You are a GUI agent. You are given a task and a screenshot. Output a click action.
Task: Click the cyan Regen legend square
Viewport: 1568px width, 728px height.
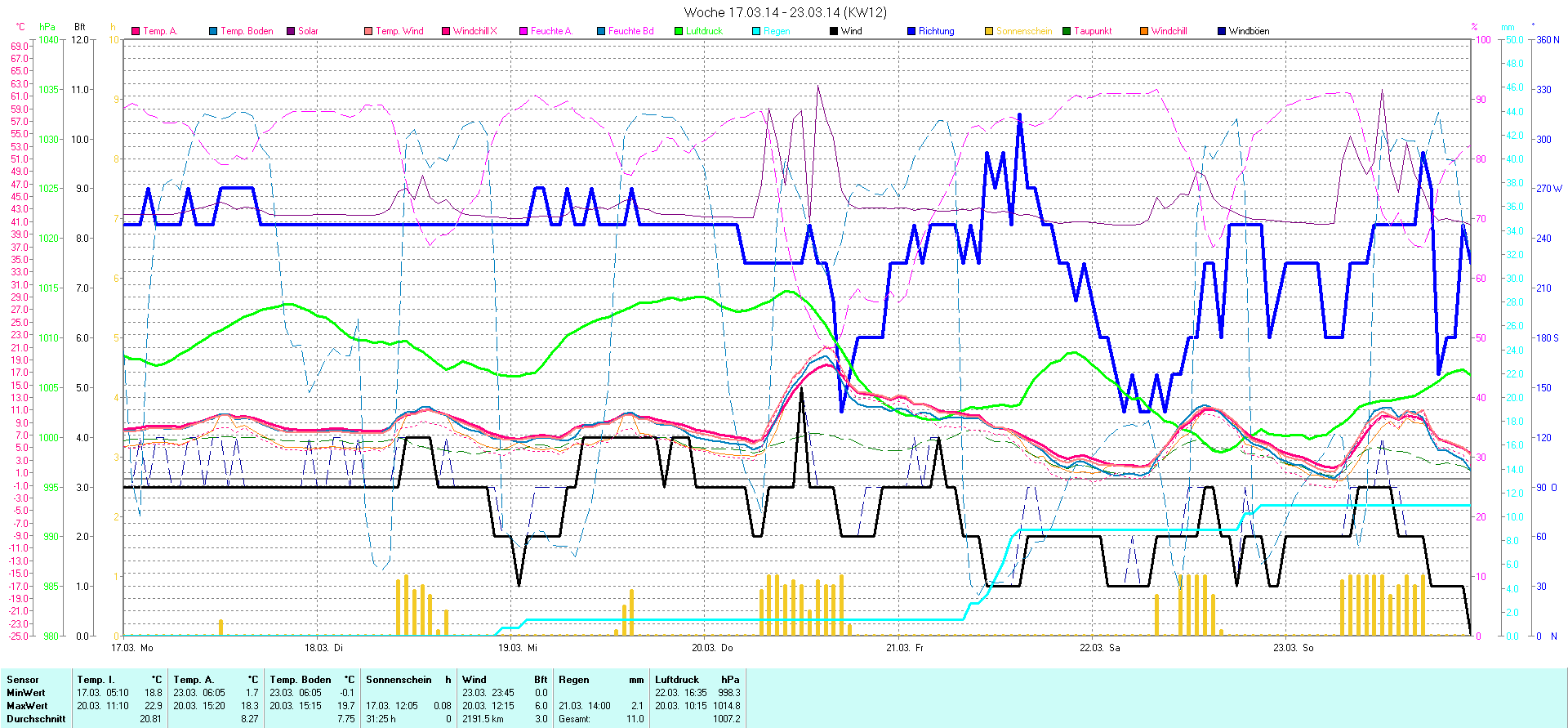coord(756,31)
